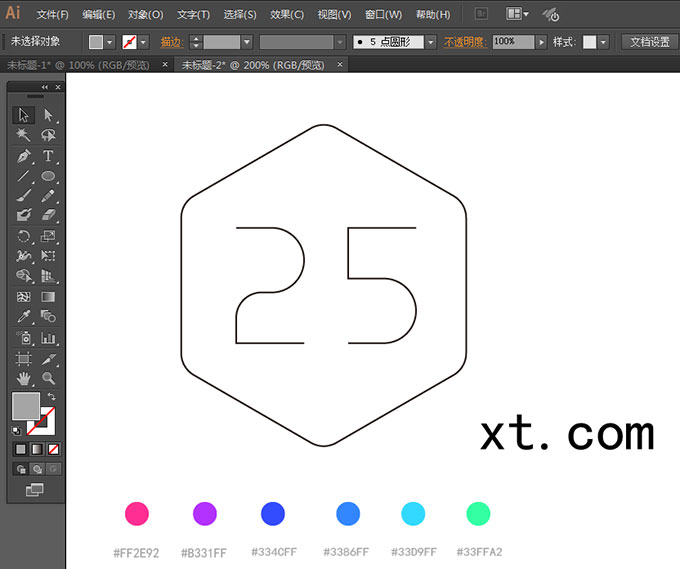
Task: Select the Zoom tool
Action: tap(48, 379)
